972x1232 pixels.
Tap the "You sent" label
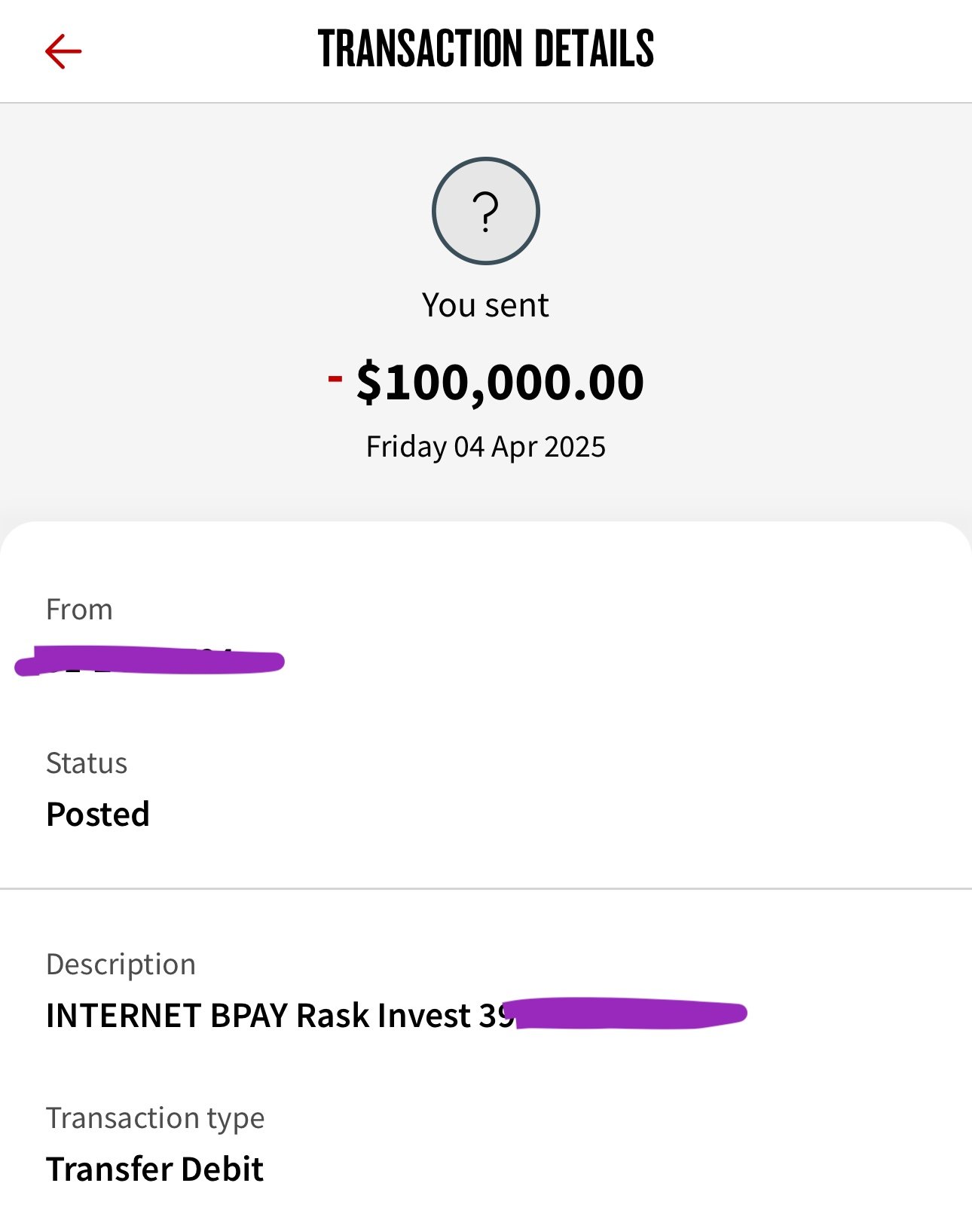coord(485,305)
